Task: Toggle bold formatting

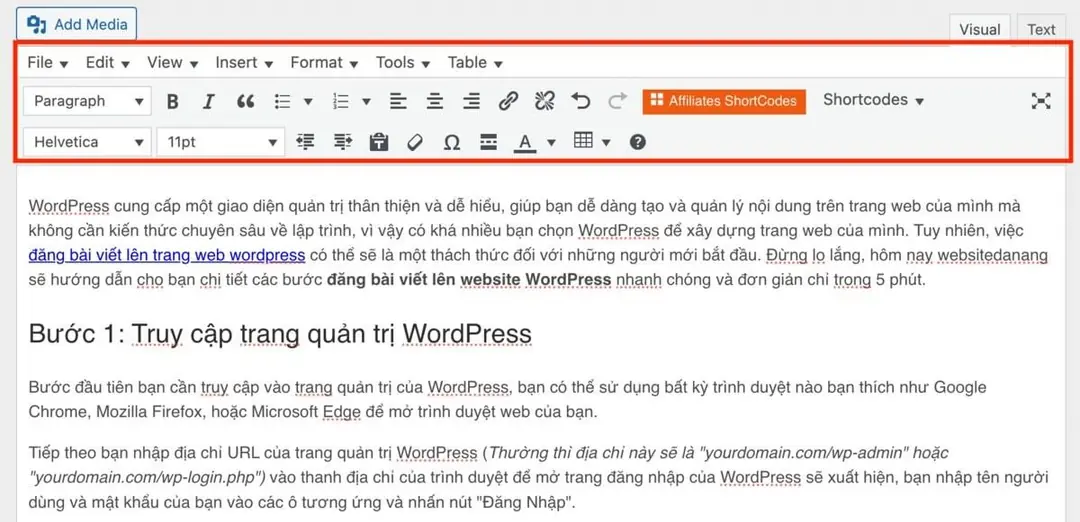Action: (173, 101)
